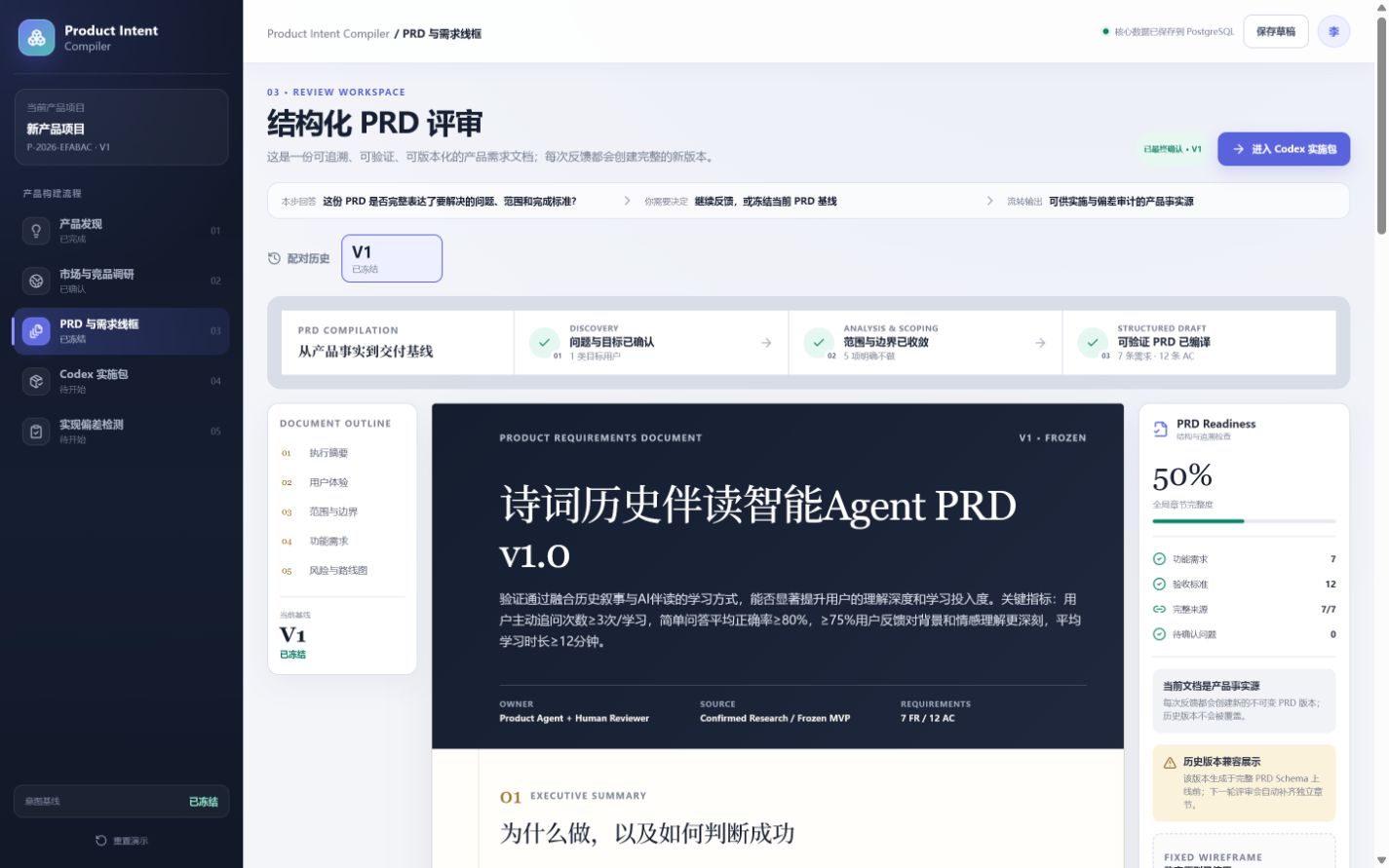The width and height of the screenshot is (1389, 868).
Task: Click the PRD COMPILATION 从产品事实到交付基线 card
Action: [398, 342]
